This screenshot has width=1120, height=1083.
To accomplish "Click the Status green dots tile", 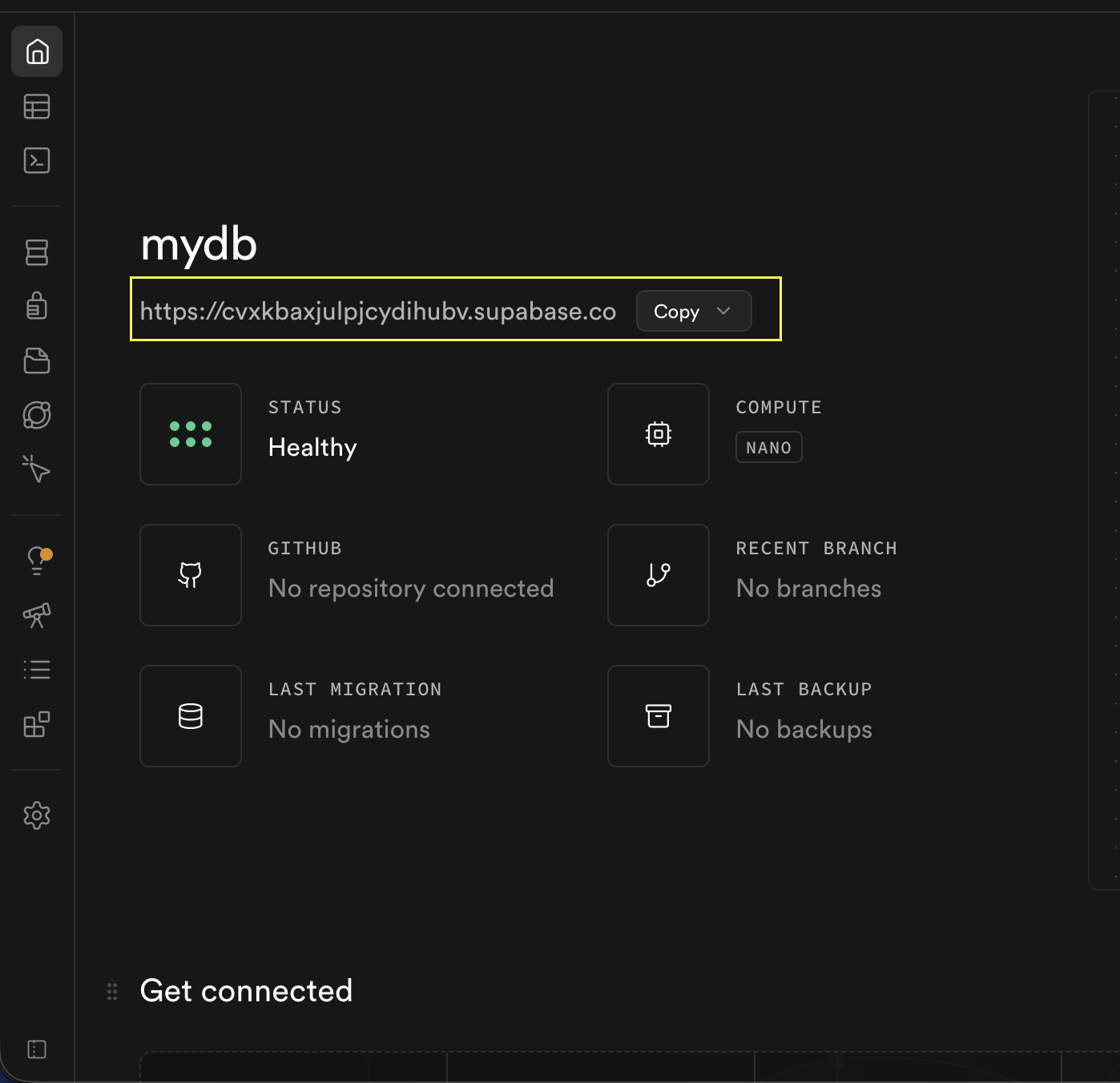I will click(x=191, y=434).
